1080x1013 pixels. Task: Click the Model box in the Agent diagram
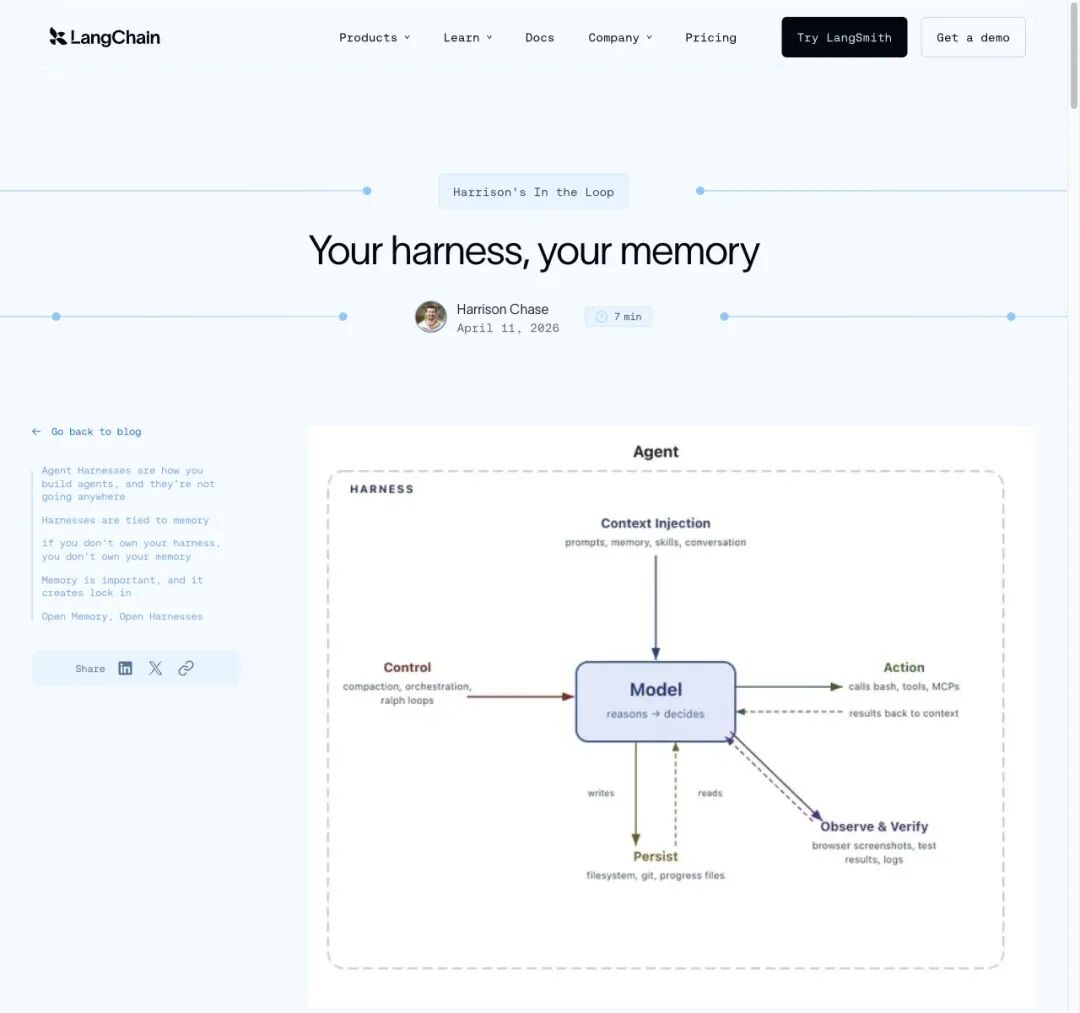click(x=656, y=701)
